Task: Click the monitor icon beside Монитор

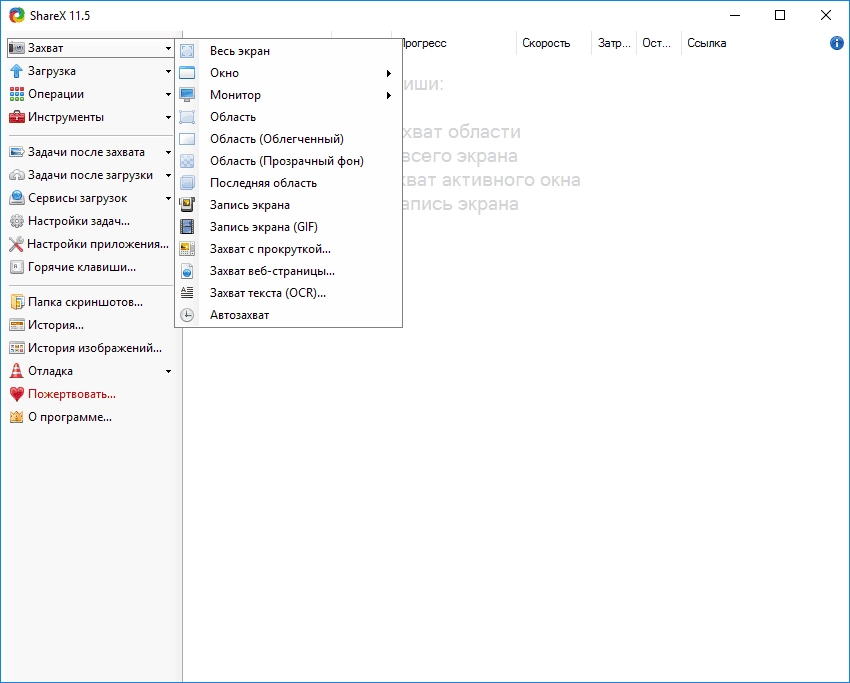Action: tap(187, 95)
